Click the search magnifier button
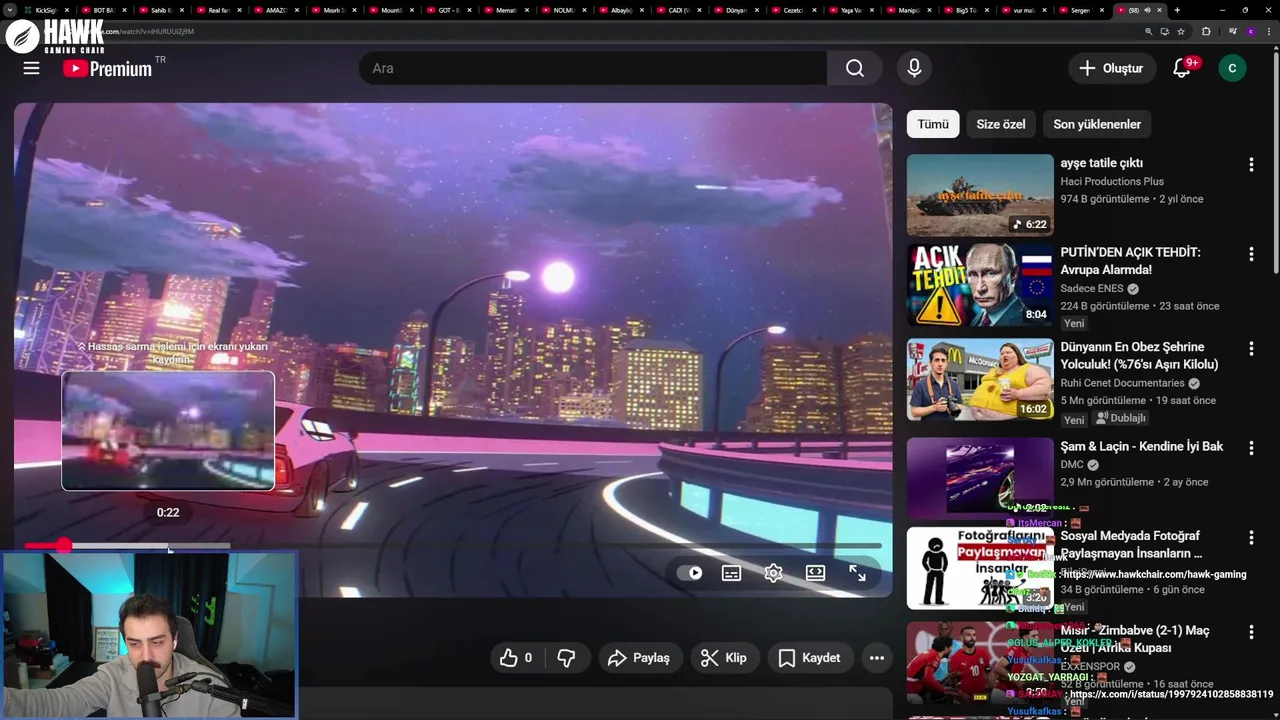 (854, 68)
